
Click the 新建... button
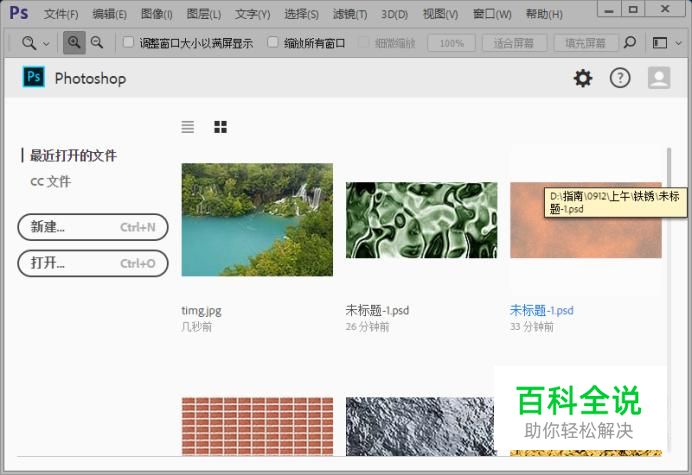click(93, 227)
